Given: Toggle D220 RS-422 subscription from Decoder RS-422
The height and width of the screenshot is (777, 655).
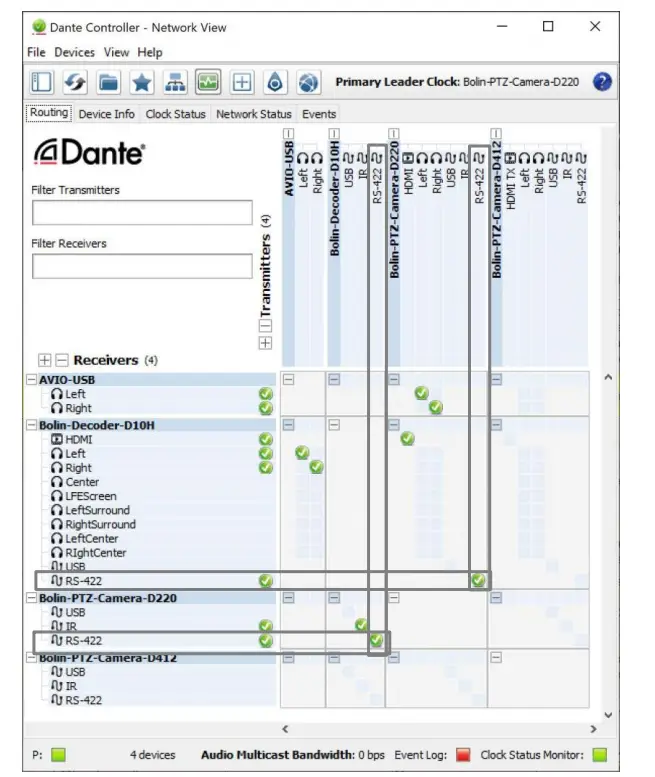Looking at the screenshot, I should [377, 640].
